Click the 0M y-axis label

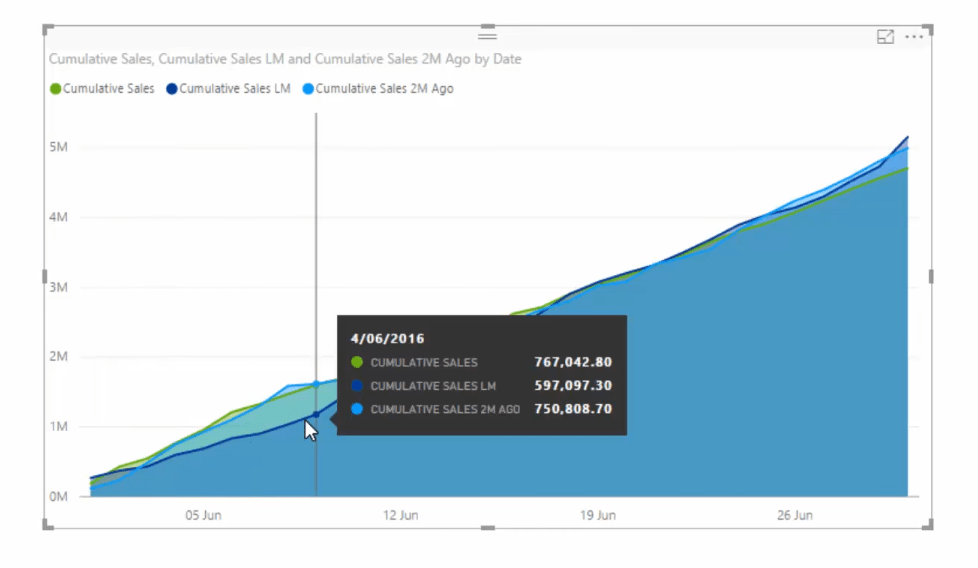(x=59, y=496)
